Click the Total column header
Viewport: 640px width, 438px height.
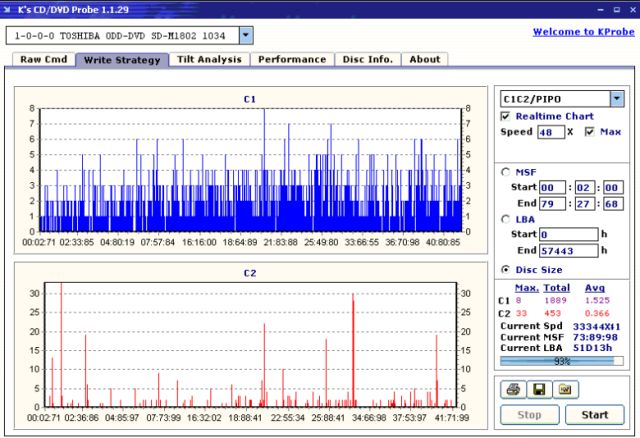(x=557, y=288)
